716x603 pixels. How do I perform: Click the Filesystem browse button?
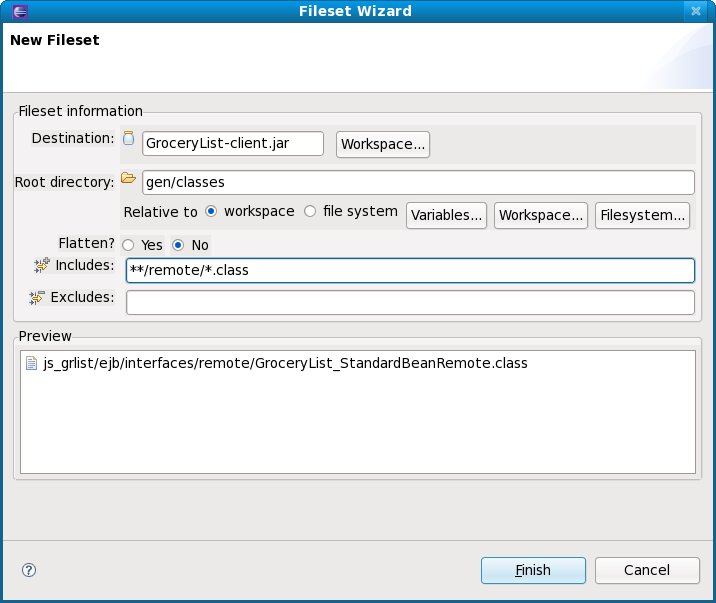tap(642, 215)
